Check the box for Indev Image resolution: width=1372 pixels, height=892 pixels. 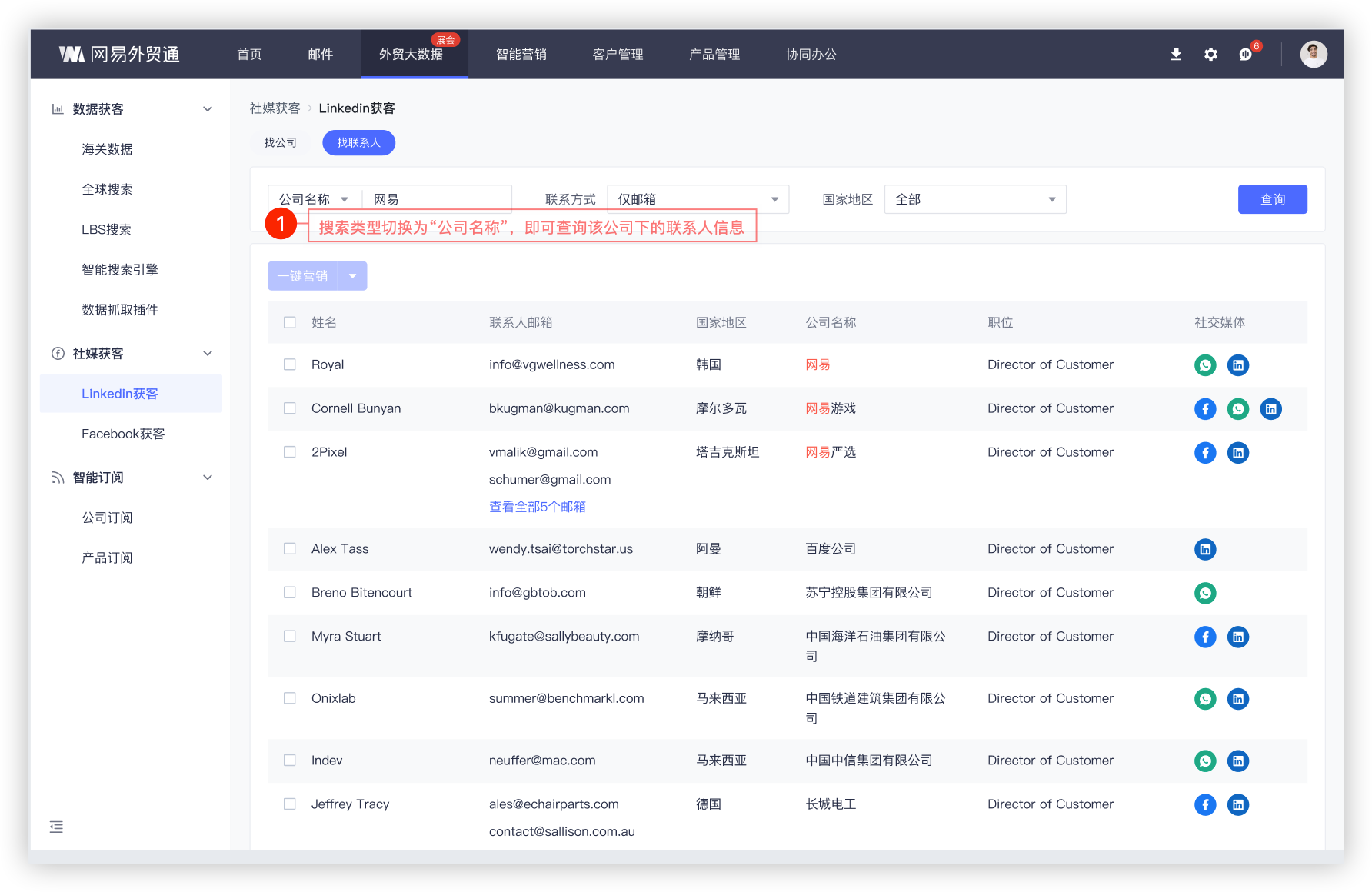[290, 761]
